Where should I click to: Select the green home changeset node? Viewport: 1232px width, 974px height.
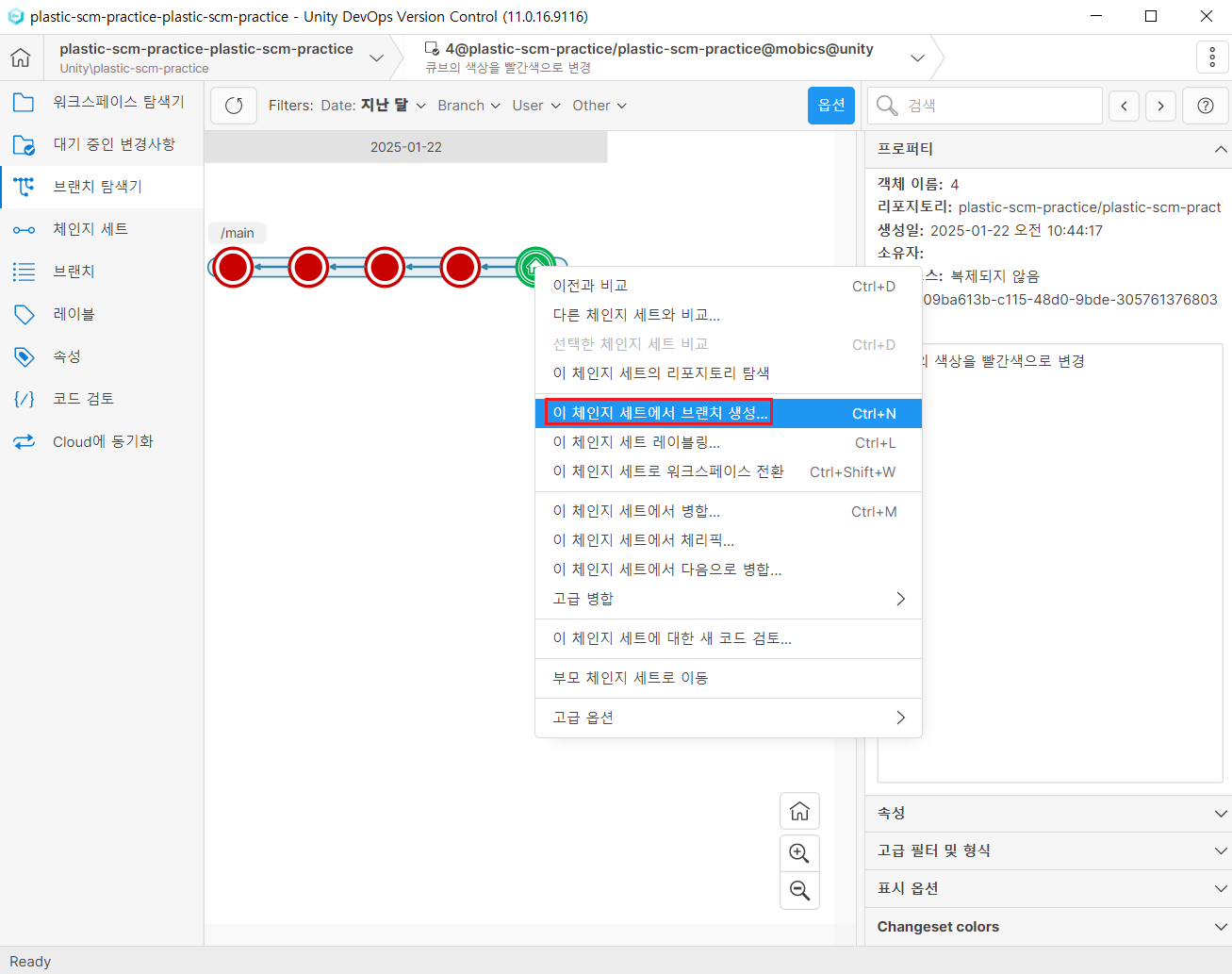(534, 267)
